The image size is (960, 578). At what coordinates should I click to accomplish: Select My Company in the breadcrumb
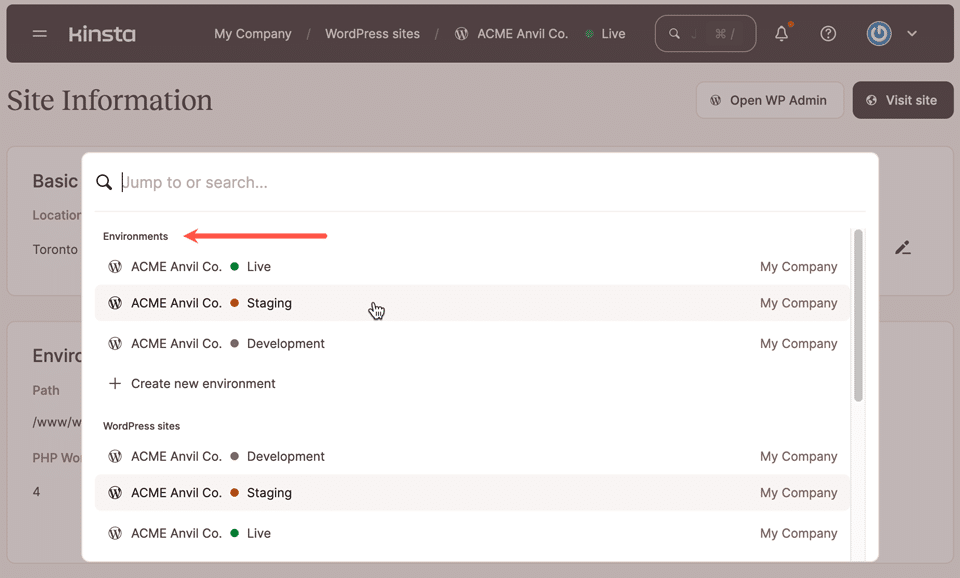pyautogui.click(x=252, y=33)
